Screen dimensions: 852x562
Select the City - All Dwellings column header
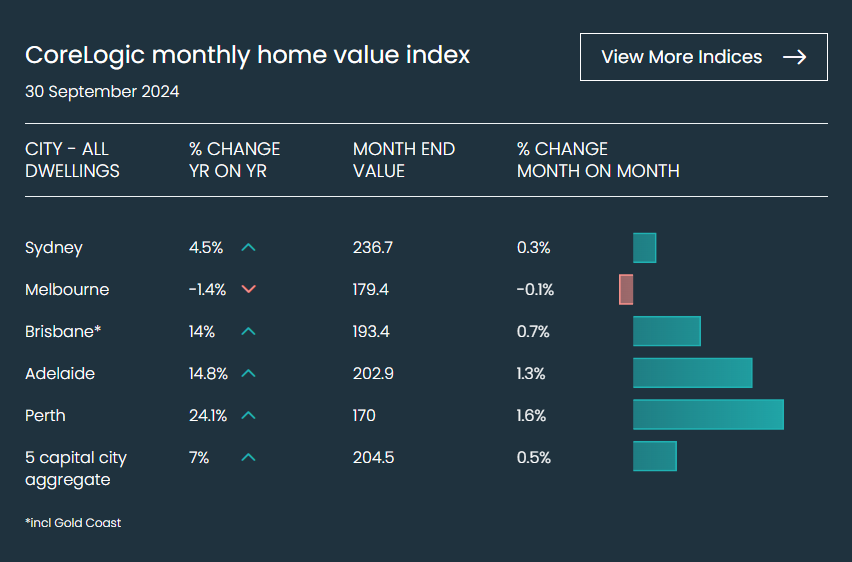[x=72, y=160]
